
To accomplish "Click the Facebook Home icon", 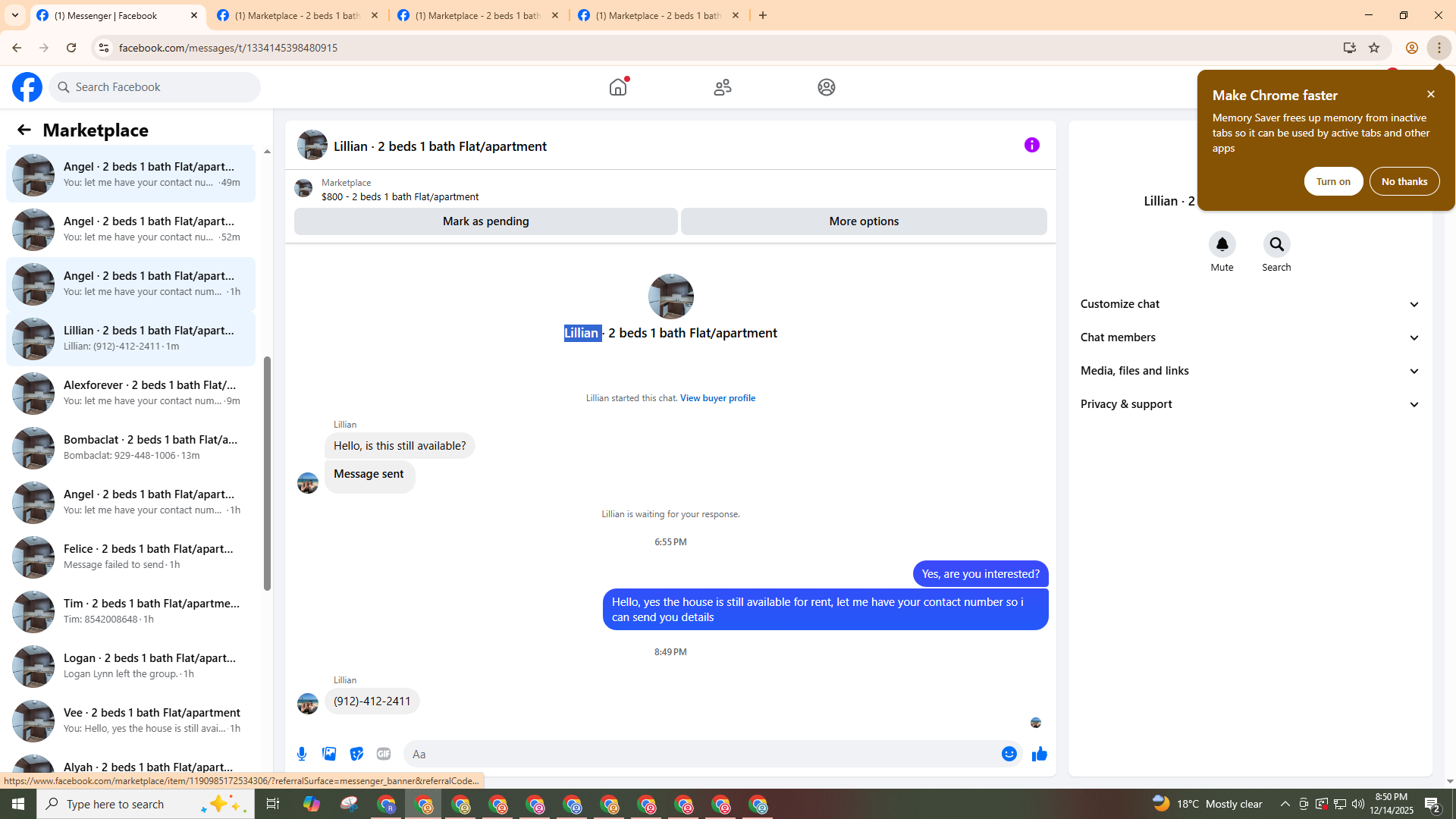I will pyautogui.click(x=618, y=87).
